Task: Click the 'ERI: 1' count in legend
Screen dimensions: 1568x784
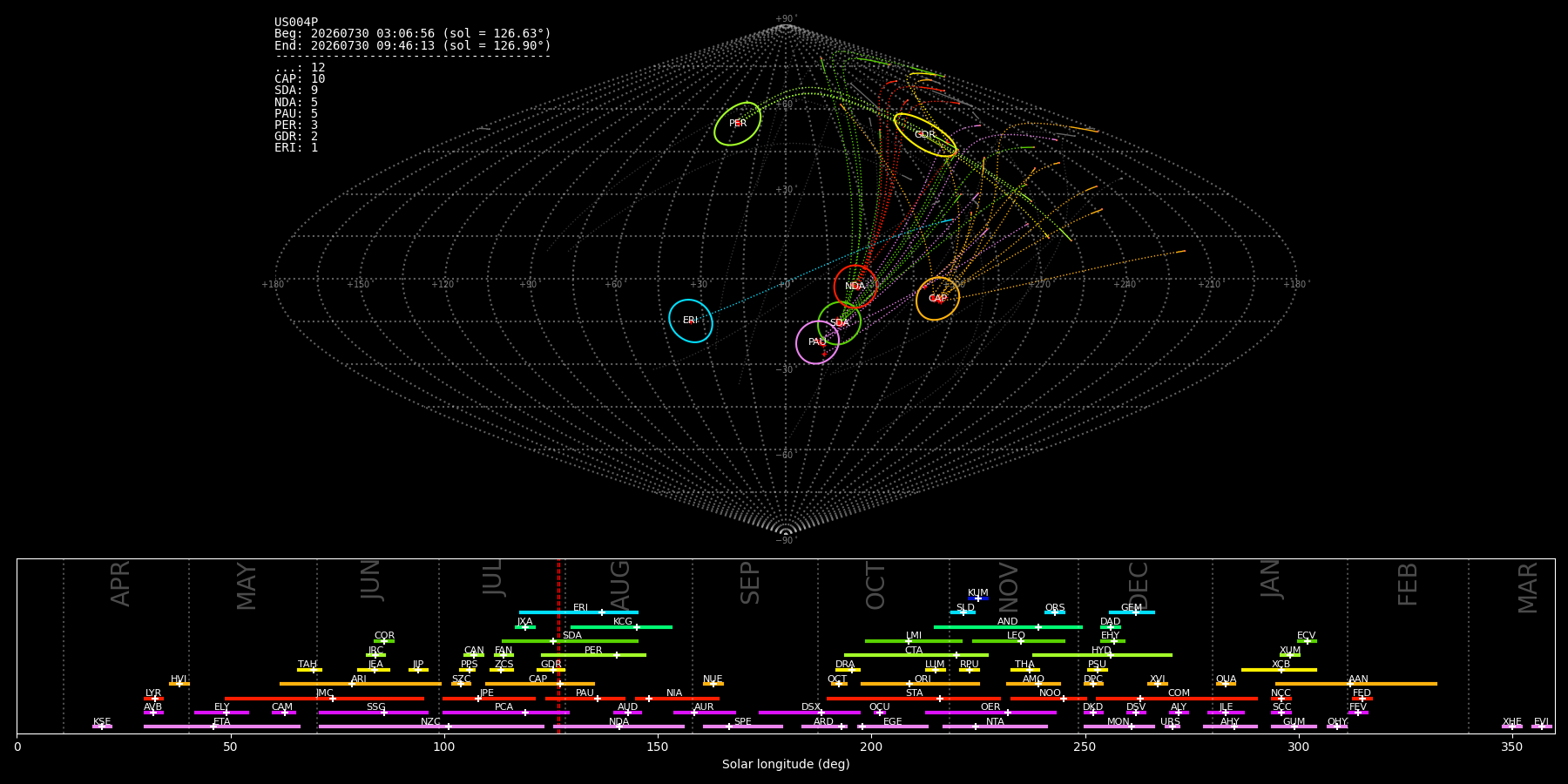Action: pyautogui.click(x=296, y=148)
